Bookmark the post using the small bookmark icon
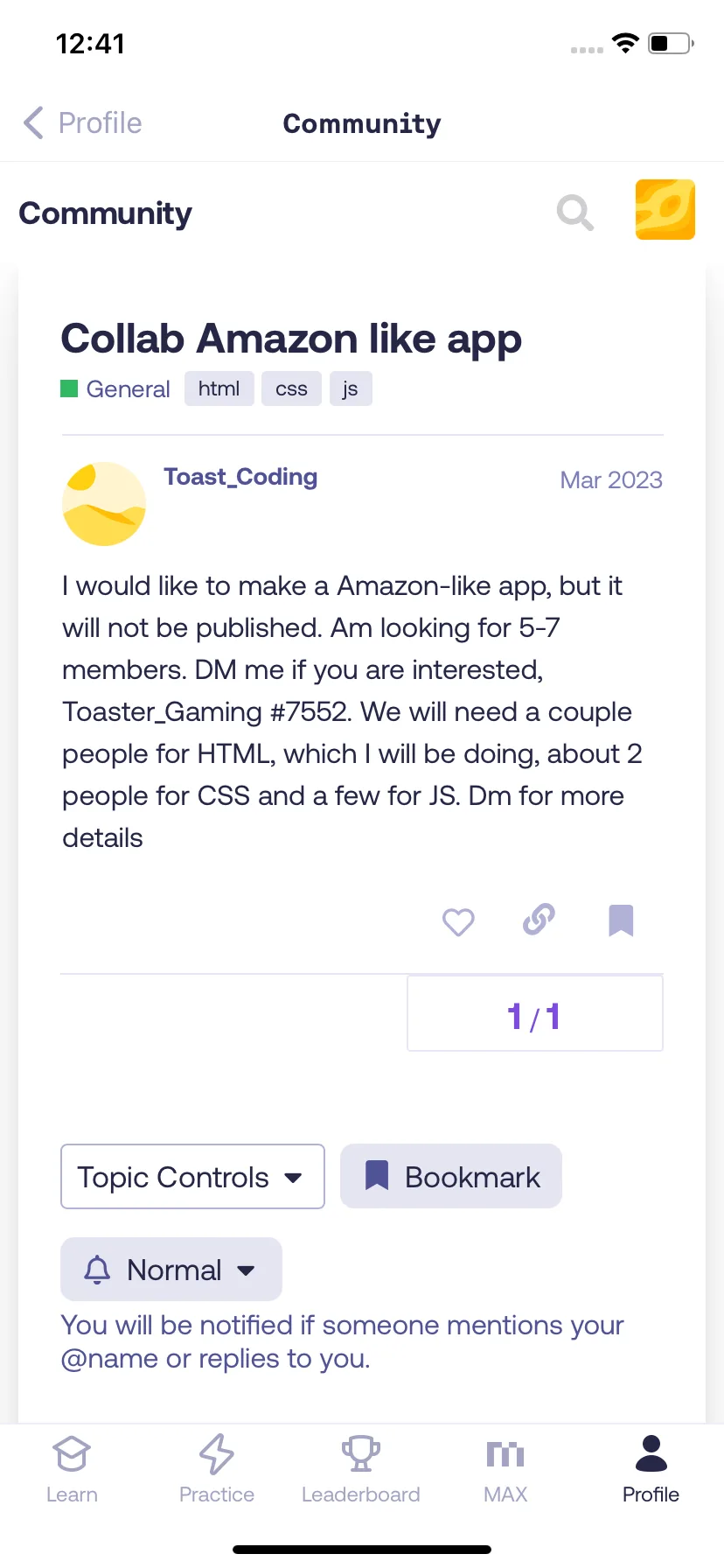Image resolution: width=724 pixels, height=1568 pixels. tap(621, 920)
